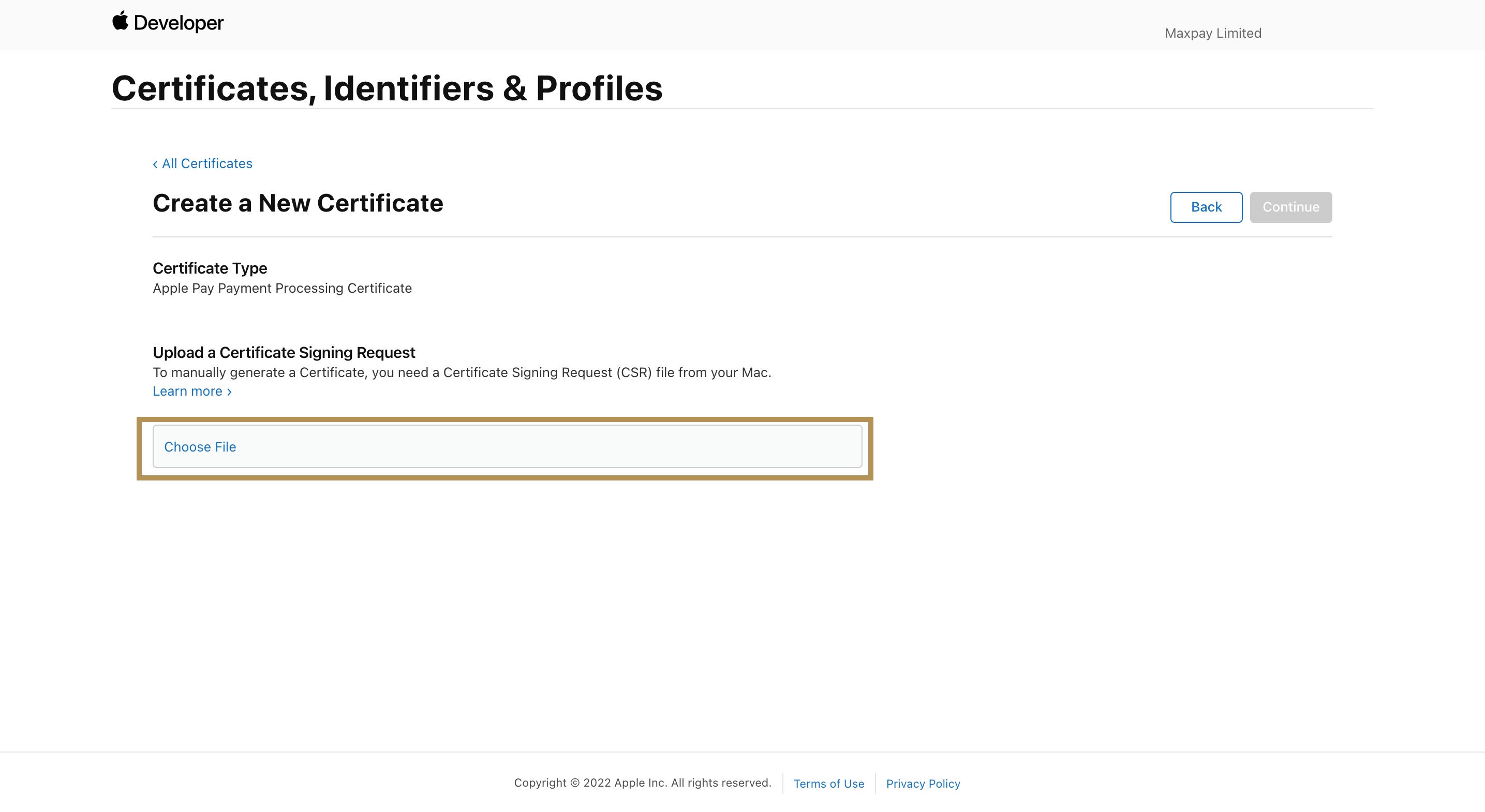The image size is (1485, 812).
Task: Click Choose File to upload CSR
Action: click(x=200, y=447)
